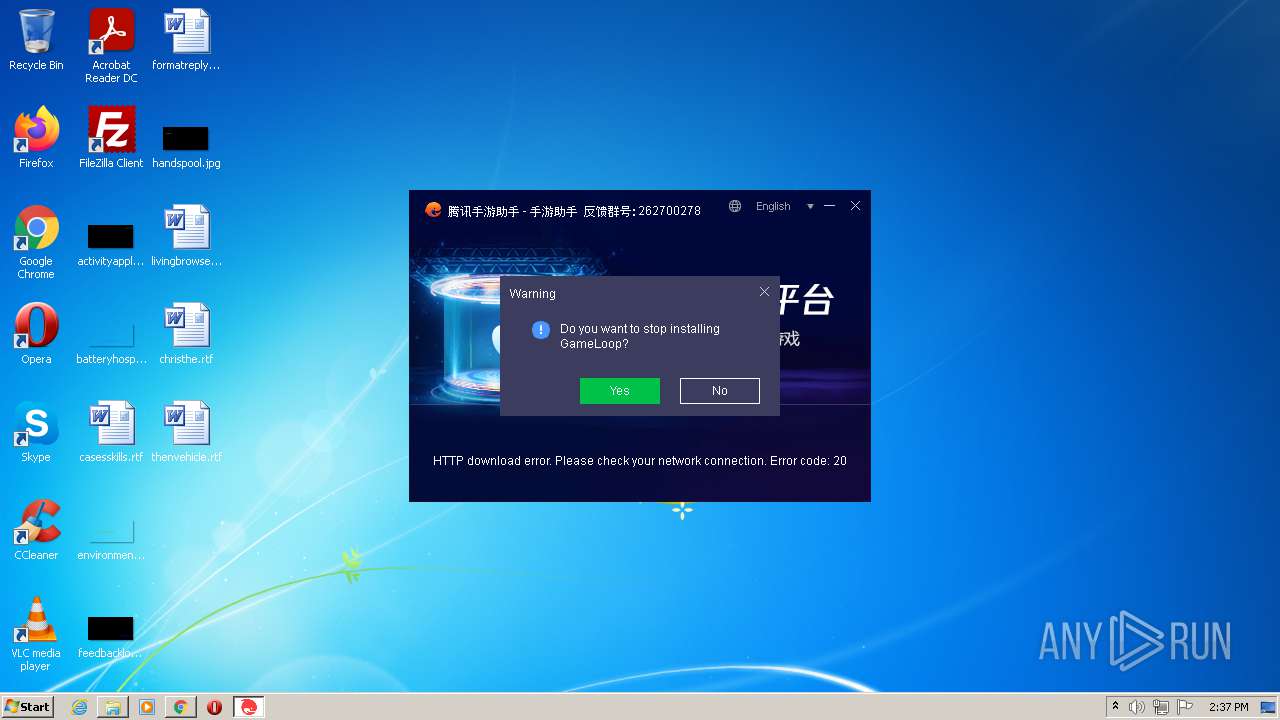Viewport: 1280px width, 720px height.
Task: Click the blue info icon in Warning dialog
Action: click(x=541, y=330)
